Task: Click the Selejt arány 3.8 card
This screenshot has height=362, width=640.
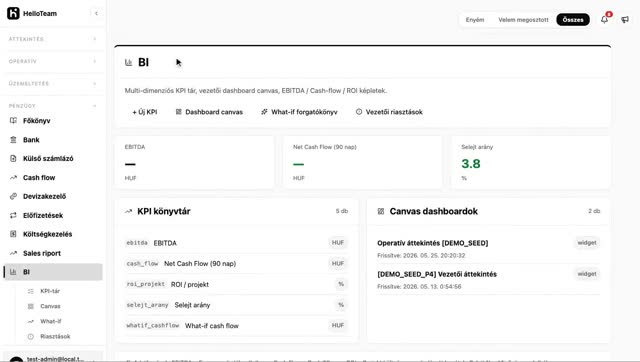Action: 531,162
